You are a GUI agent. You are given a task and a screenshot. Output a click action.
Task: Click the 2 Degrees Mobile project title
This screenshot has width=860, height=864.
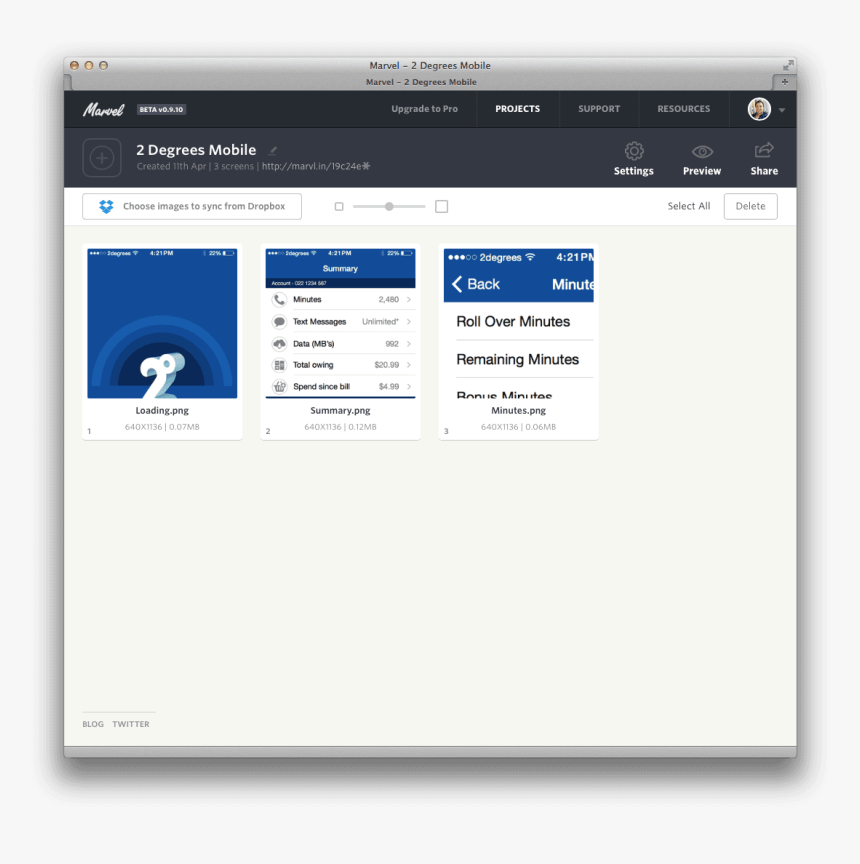pyautogui.click(x=196, y=150)
